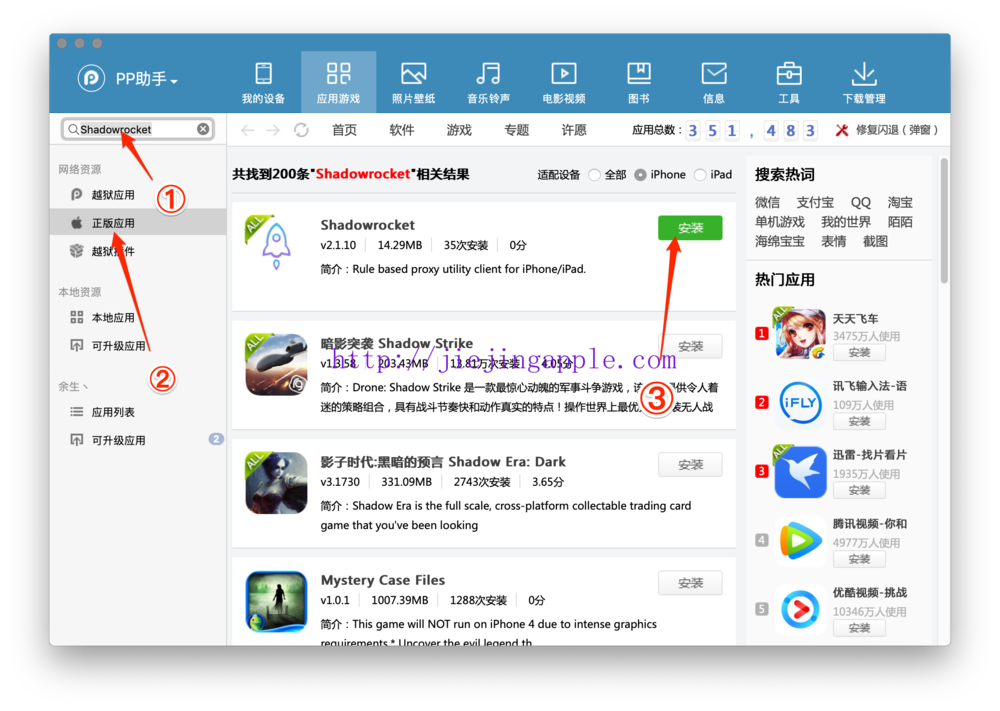Open the 图书 books section
The height and width of the screenshot is (711, 1000).
click(638, 83)
